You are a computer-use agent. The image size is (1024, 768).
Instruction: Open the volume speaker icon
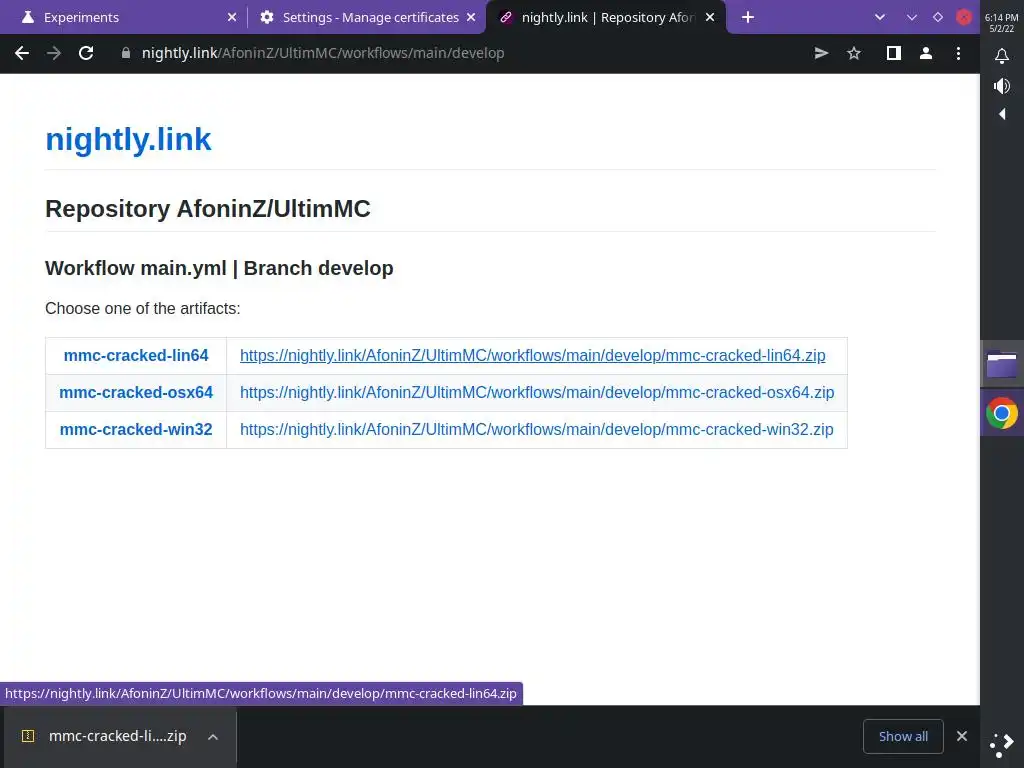pos(1002,86)
